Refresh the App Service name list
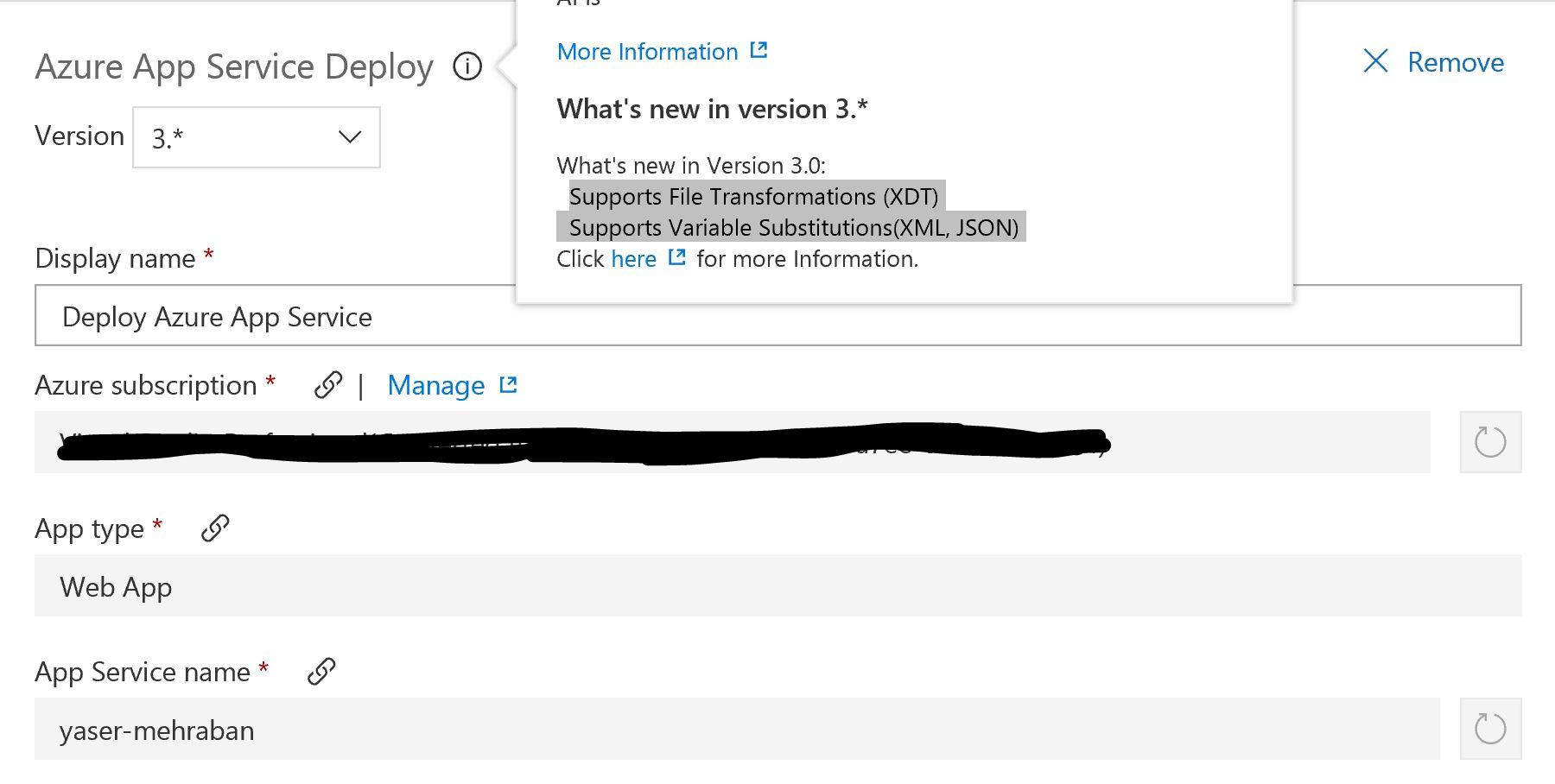 point(1490,729)
